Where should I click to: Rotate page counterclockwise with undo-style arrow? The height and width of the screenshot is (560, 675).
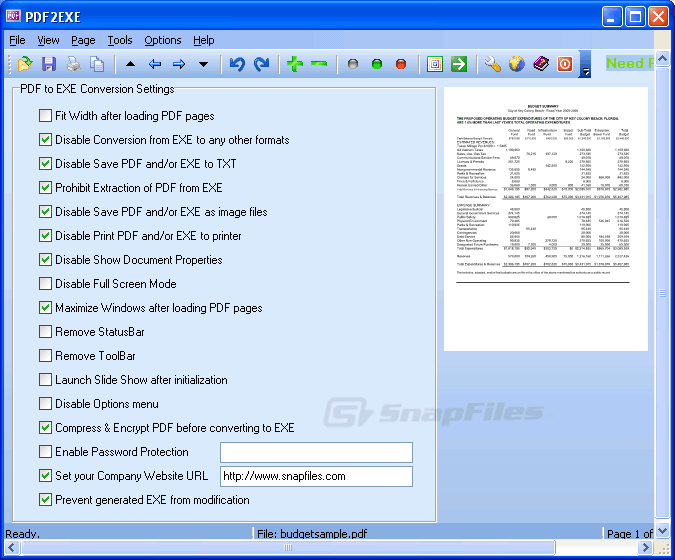point(237,64)
